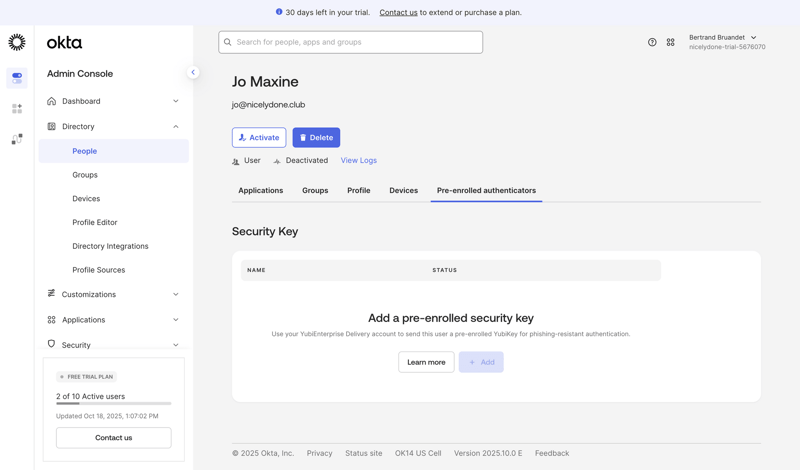800x470 pixels.
Task: Click Contact us button in trial card
Action: pyautogui.click(x=114, y=437)
